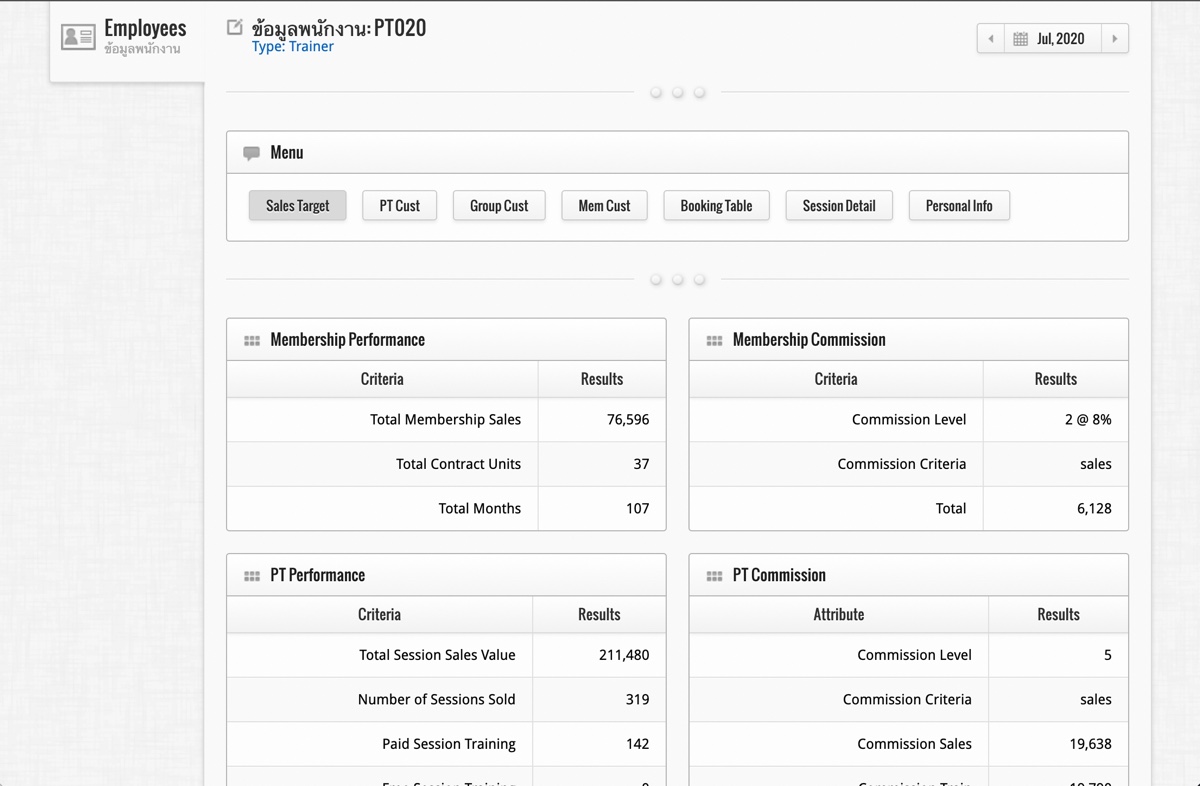Image resolution: width=1200 pixels, height=786 pixels.
Task: View Session Detail page
Action: [x=839, y=206]
